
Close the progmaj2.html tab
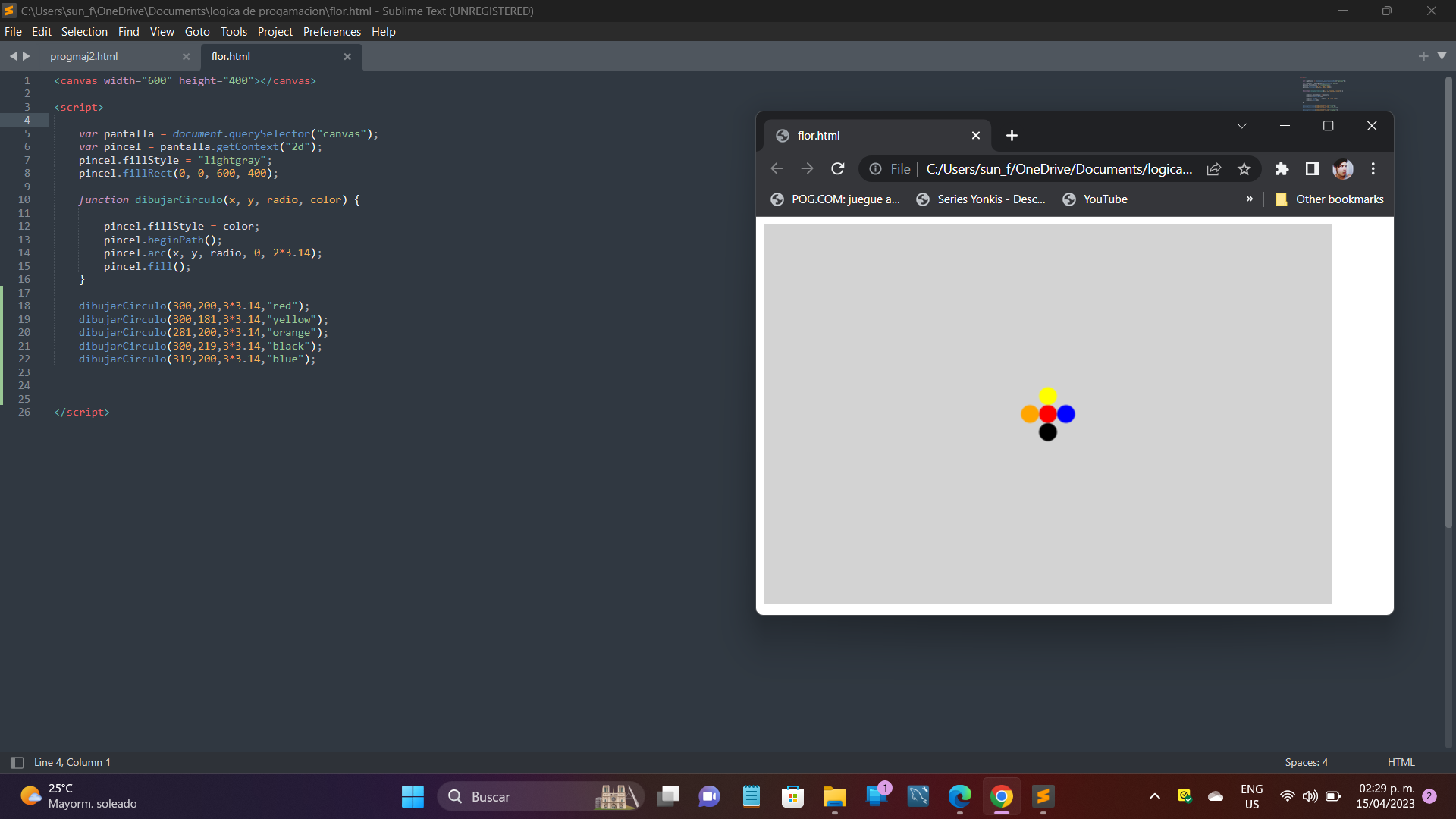coord(186,57)
